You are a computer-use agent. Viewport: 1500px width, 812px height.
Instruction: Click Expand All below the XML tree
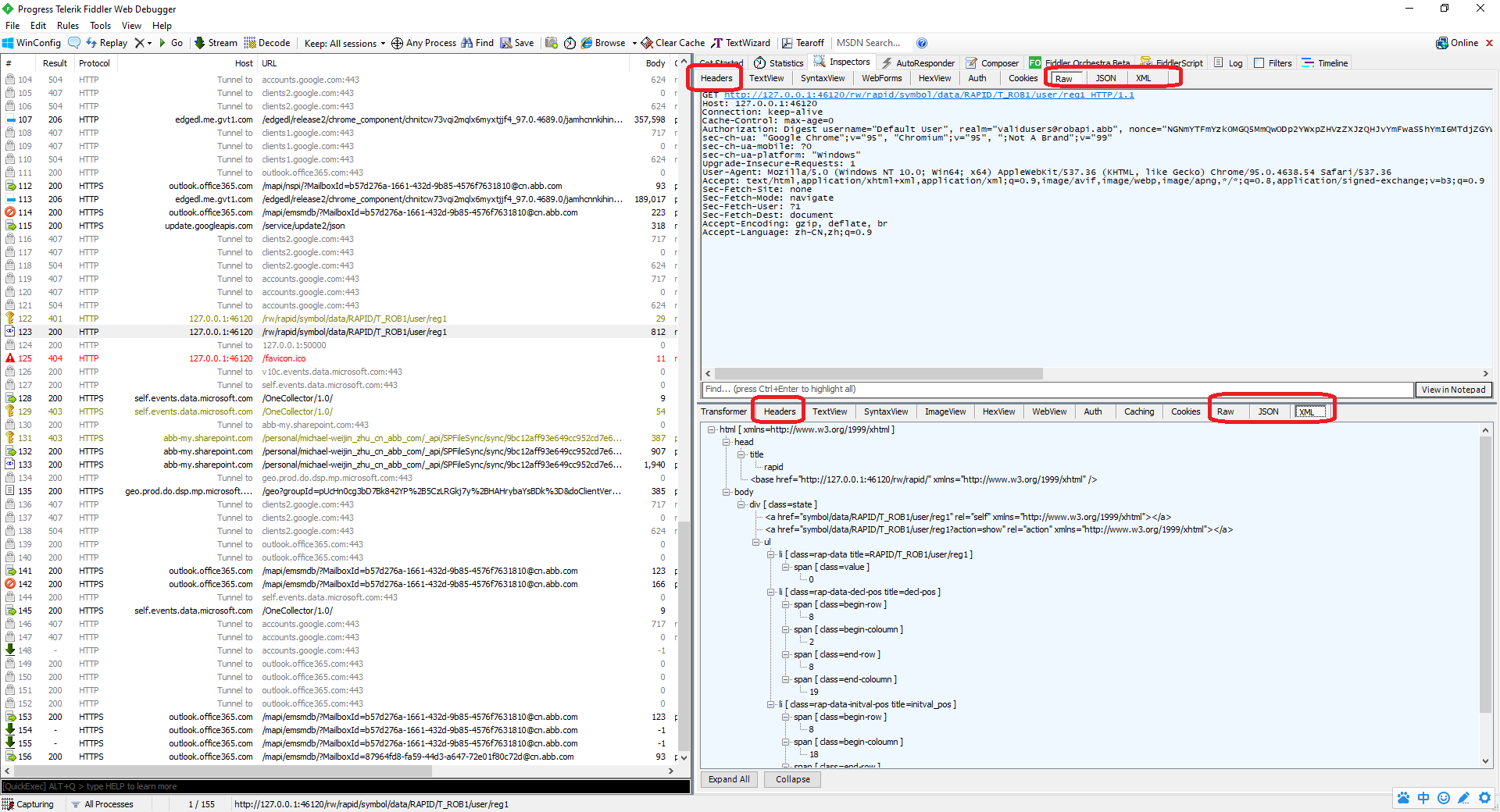click(729, 779)
